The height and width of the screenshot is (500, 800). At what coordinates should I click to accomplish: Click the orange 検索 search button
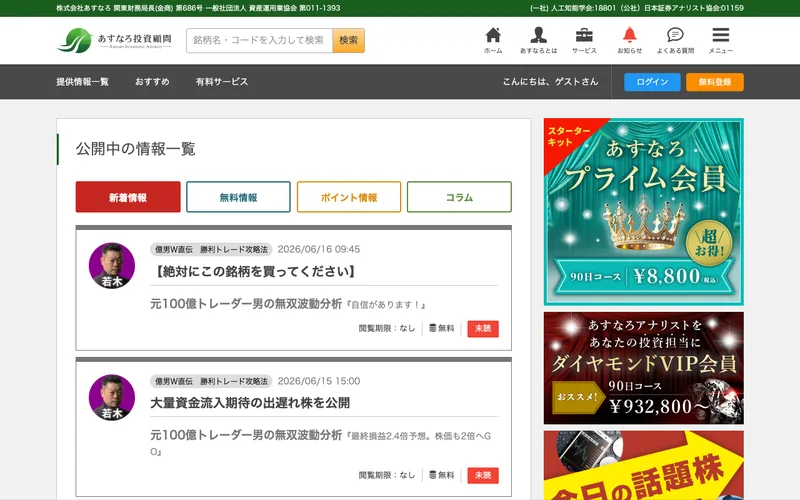pos(348,40)
